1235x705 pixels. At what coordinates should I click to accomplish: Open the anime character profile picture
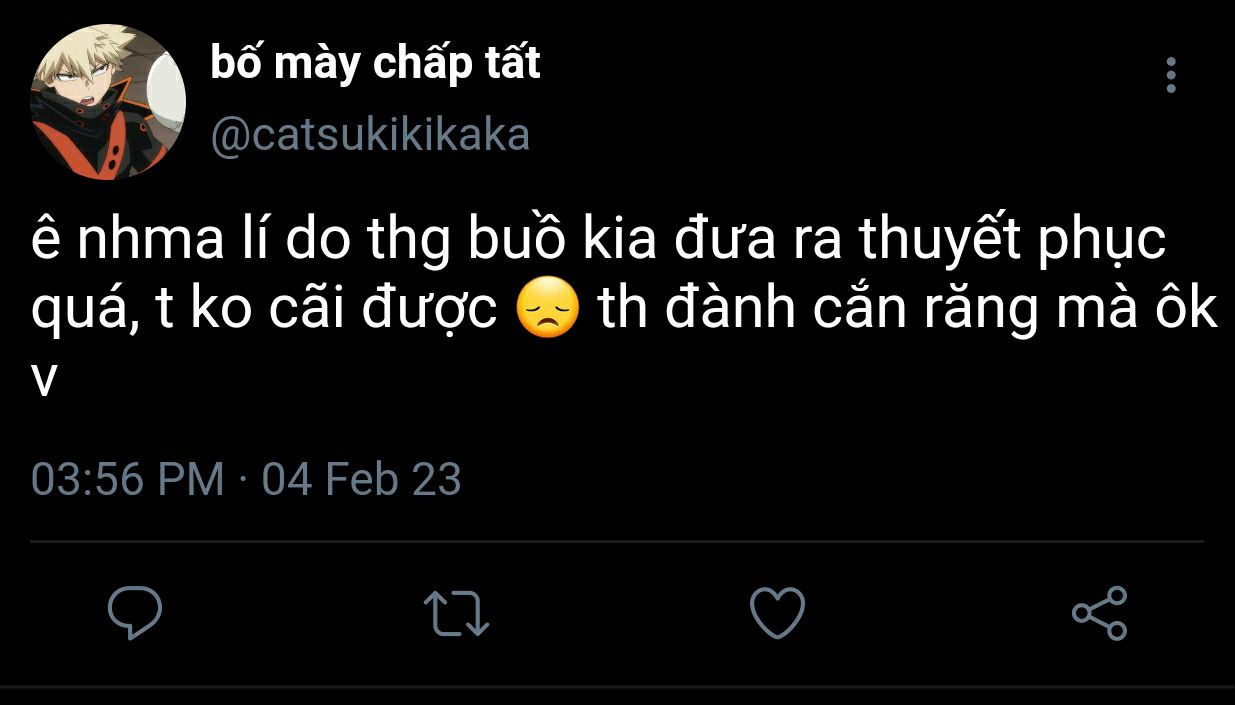coord(109,101)
